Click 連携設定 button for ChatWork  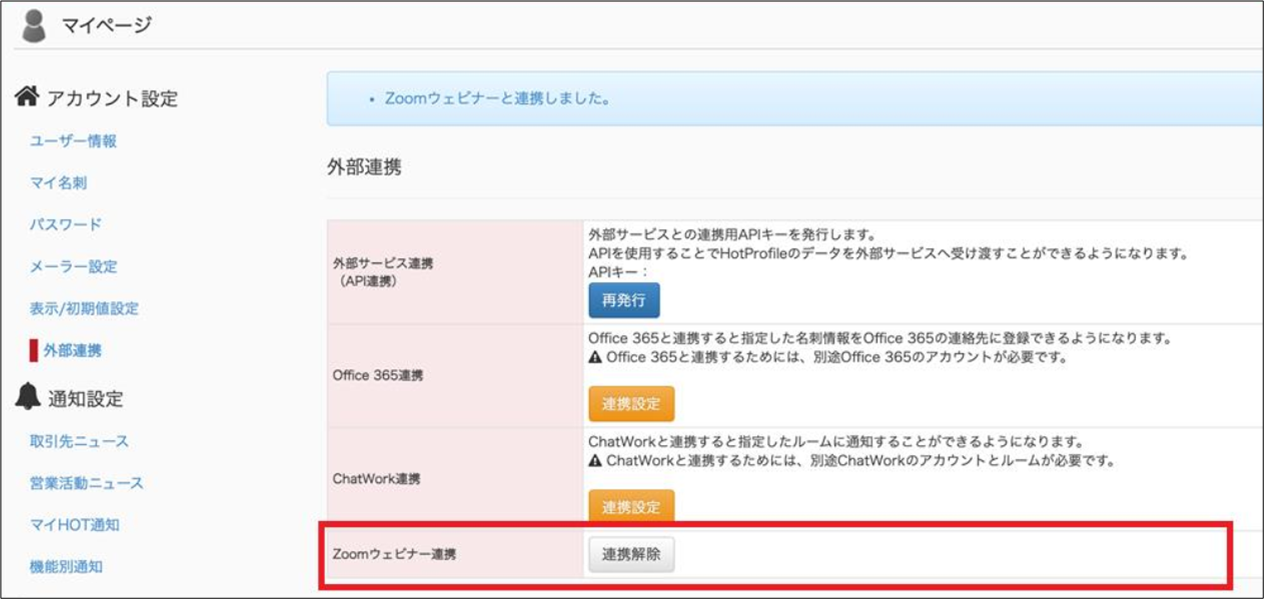(631, 506)
